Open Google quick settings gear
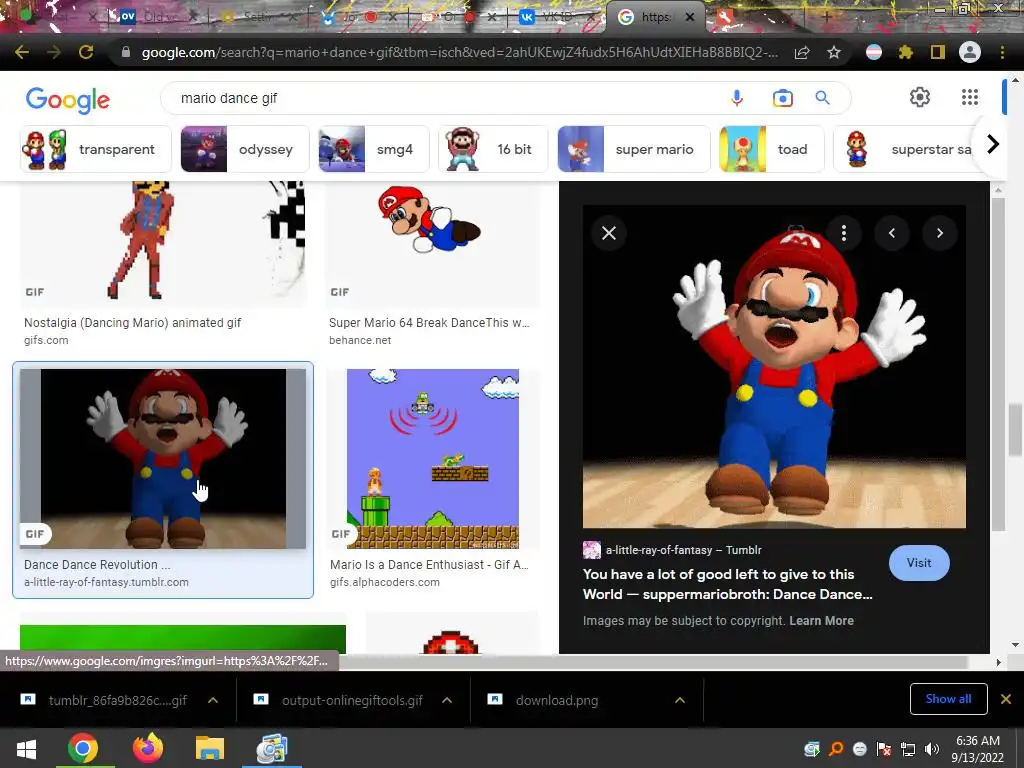The image size is (1024, 768). [920, 97]
